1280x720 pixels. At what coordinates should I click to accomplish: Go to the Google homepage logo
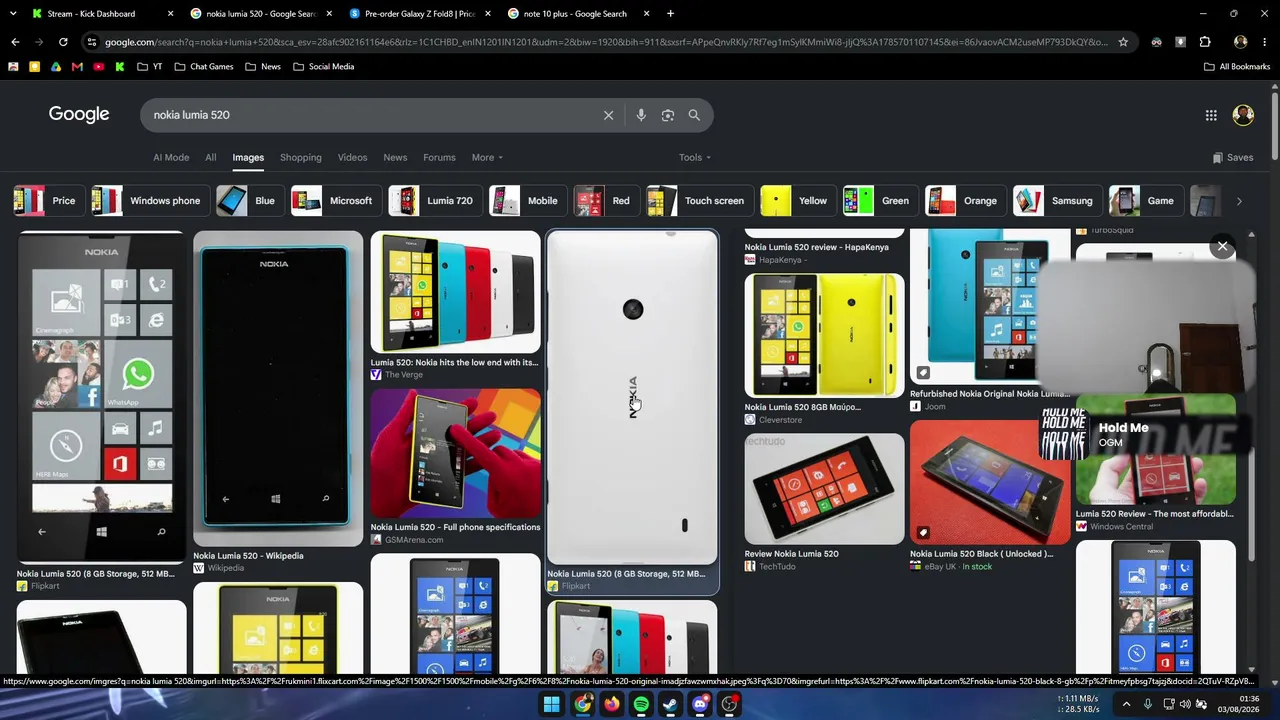[79, 114]
